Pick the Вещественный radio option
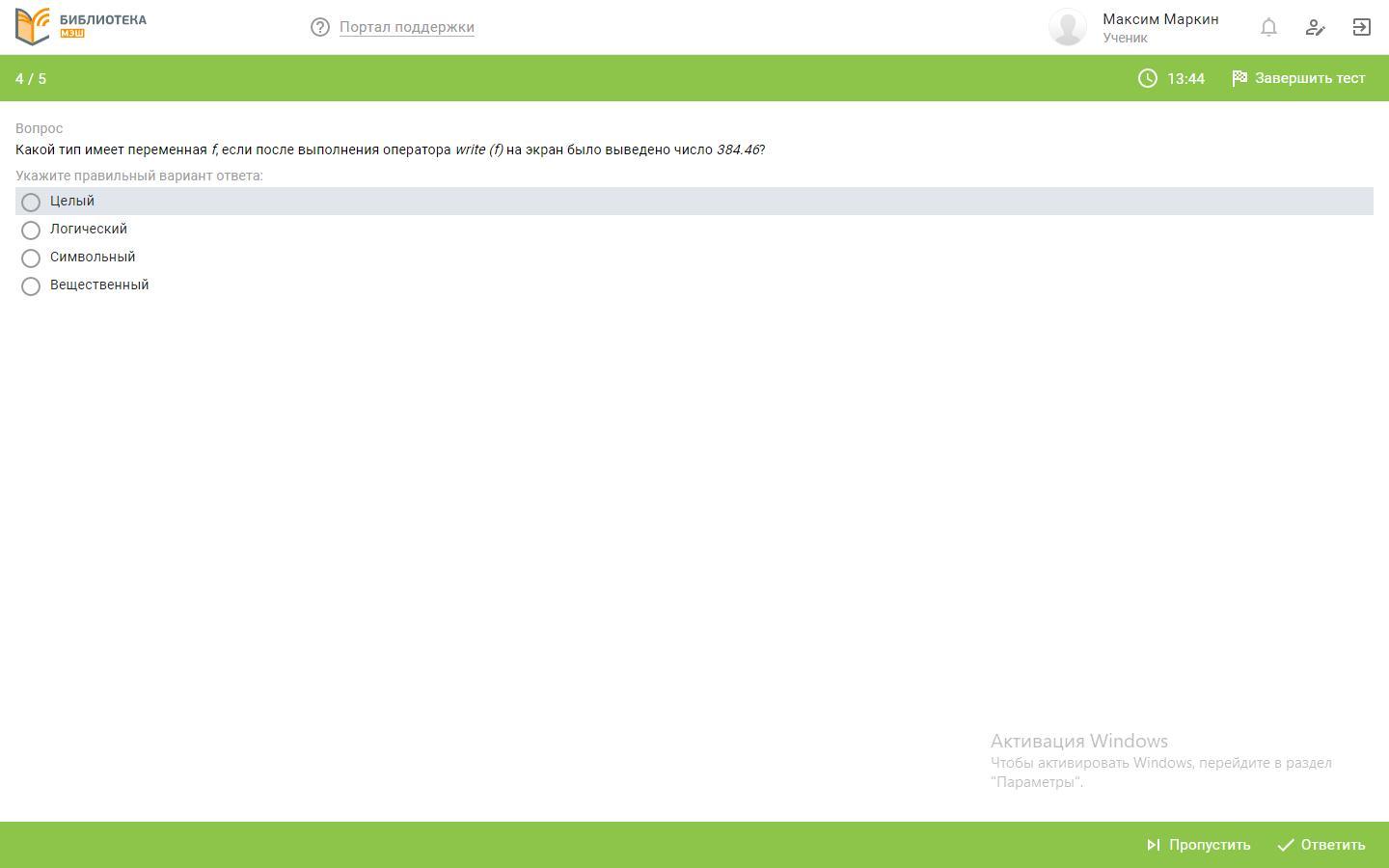The width and height of the screenshot is (1389, 868). coord(31,285)
